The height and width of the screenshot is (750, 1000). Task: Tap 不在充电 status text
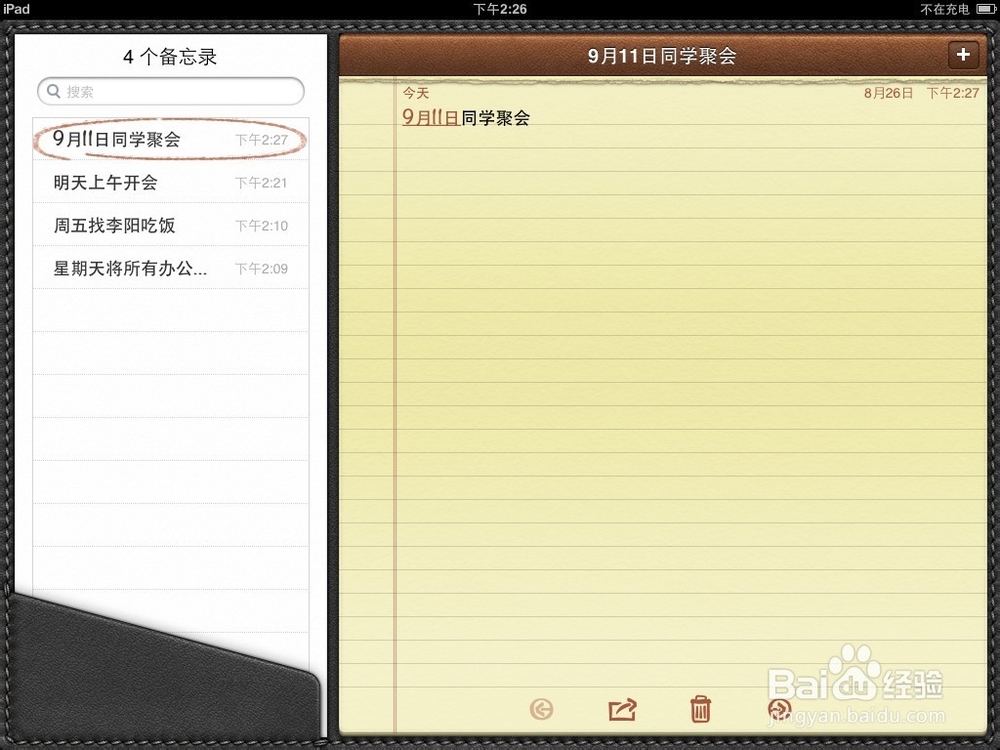pyautogui.click(x=945, y=9)
